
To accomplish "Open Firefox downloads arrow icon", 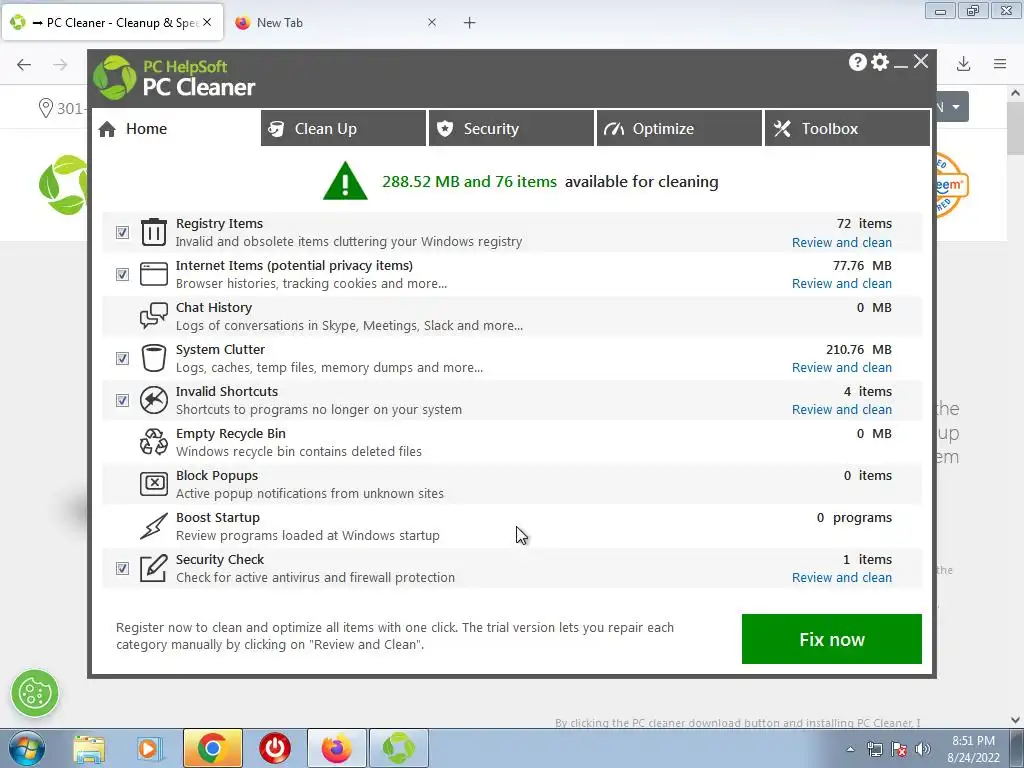I will [x=963, y=64].
